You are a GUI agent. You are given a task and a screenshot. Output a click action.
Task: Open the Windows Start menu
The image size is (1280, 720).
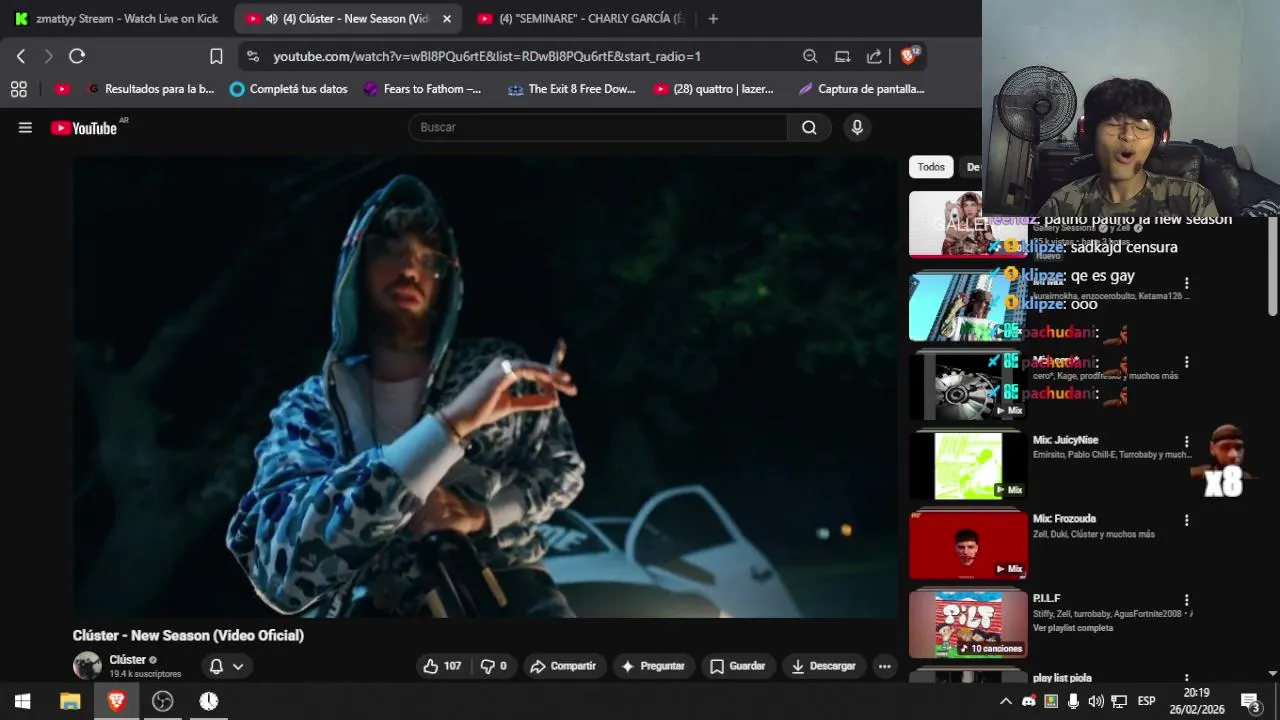[x=22, y=701]
